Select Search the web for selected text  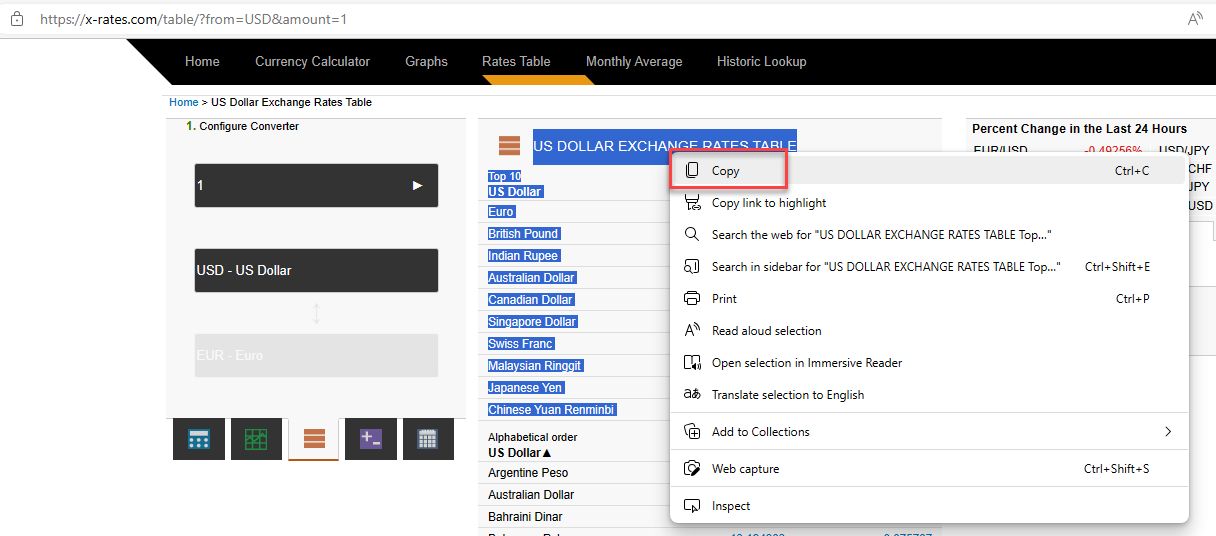click(929, 235)
